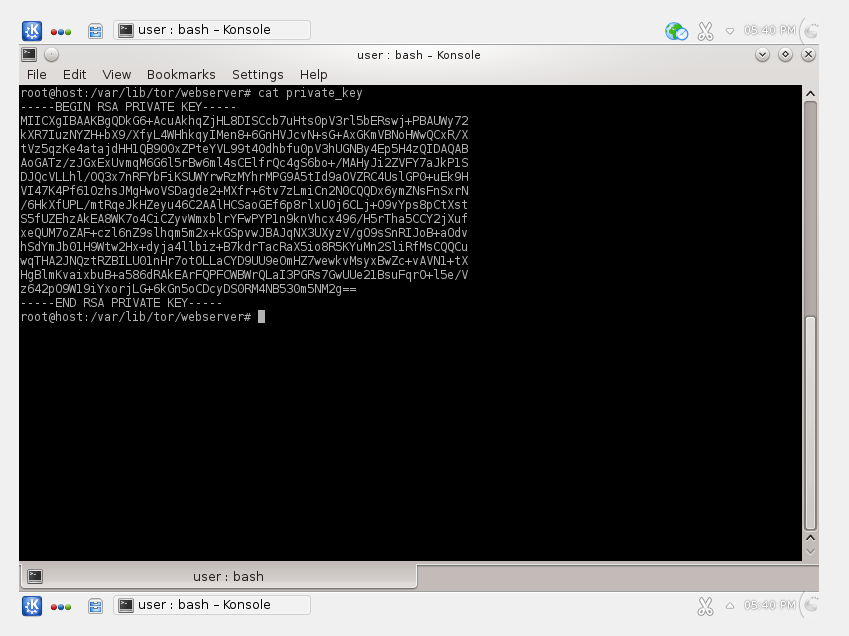Screen dimensions: 849x636
Task: Select the "user : bash" terminal tab
Action: tap(218, 576)
